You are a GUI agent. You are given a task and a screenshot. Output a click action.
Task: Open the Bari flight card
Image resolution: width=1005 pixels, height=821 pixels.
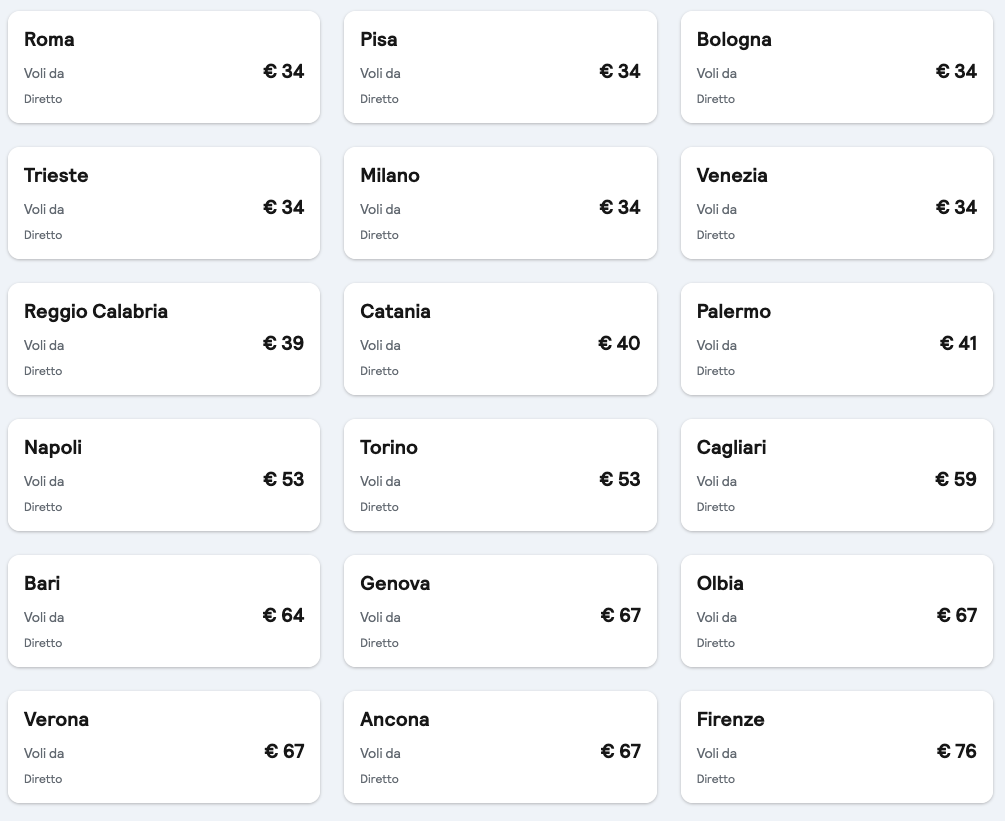[x=164, y=611]
